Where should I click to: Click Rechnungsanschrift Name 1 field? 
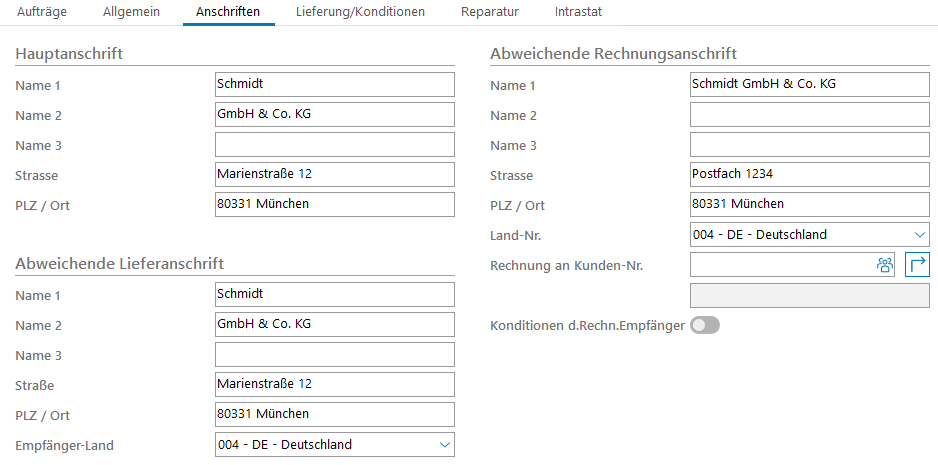point(809,85)
